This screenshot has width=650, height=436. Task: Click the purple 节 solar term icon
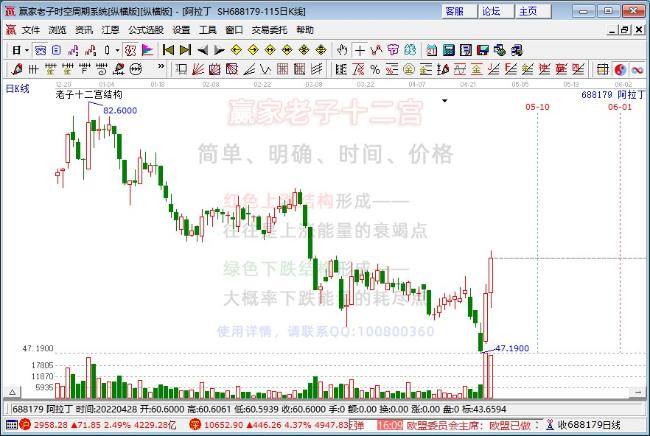pyautogui.click(x=393, y=50)
